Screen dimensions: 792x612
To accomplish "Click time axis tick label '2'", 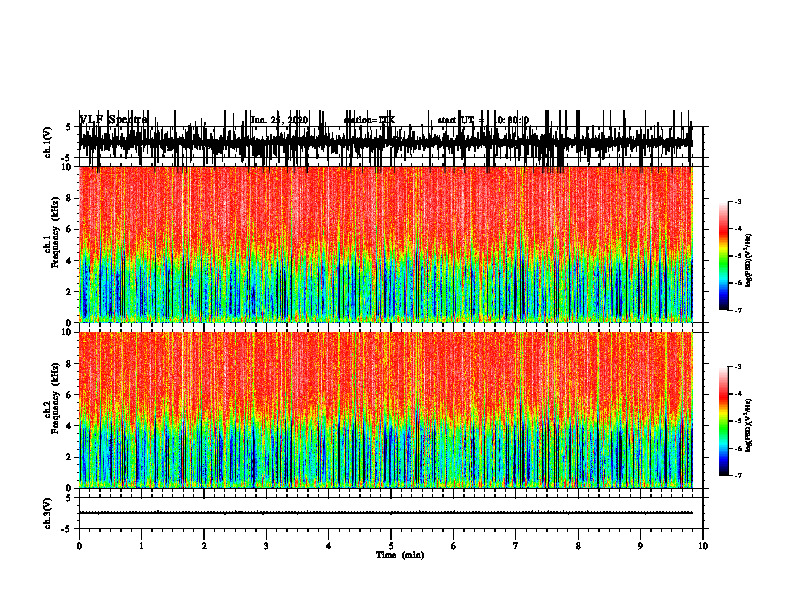I will pyautogui.click(x=204, y=546).
